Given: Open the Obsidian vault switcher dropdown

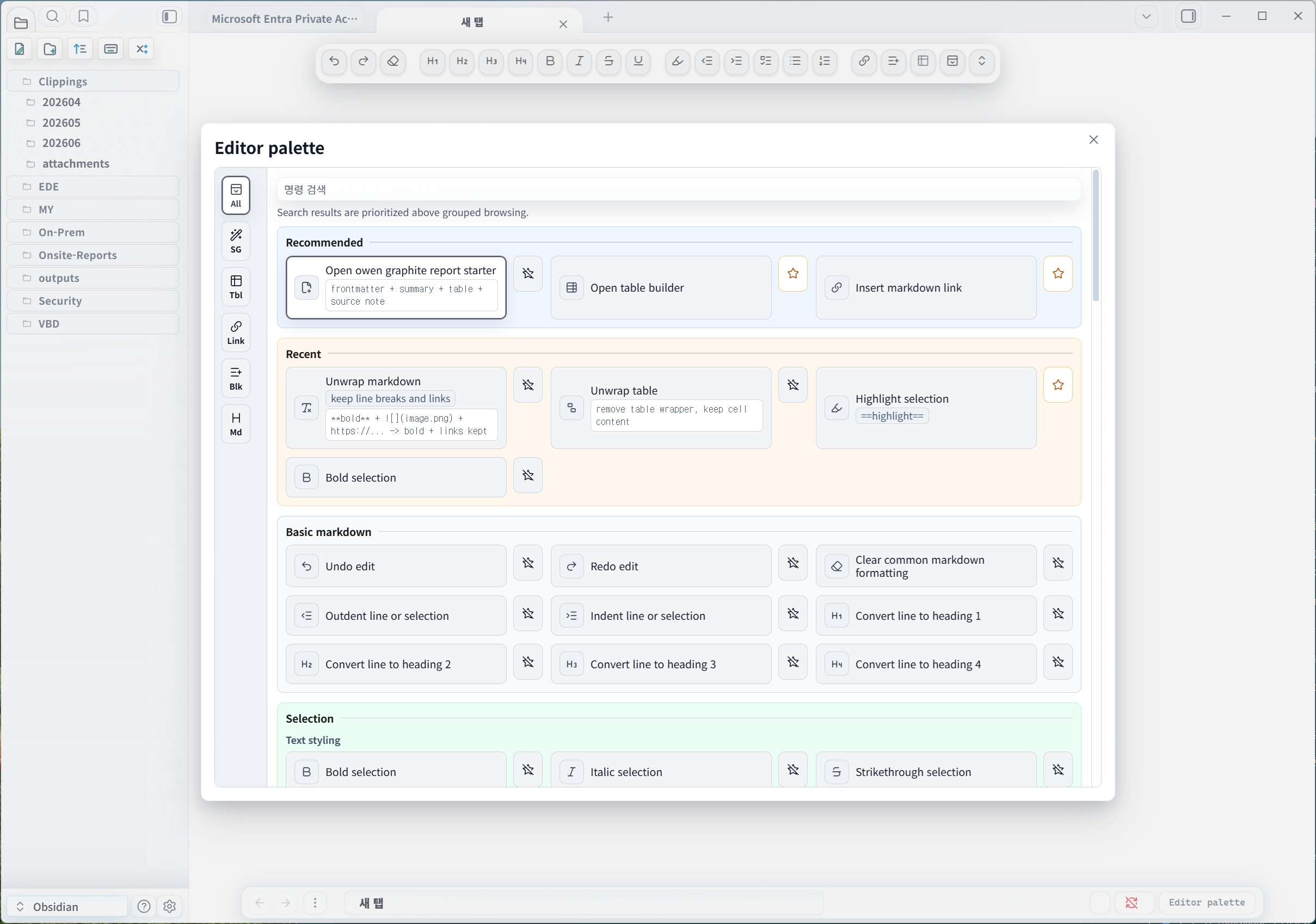Looking at the screenshot, I should coord(67,906).
